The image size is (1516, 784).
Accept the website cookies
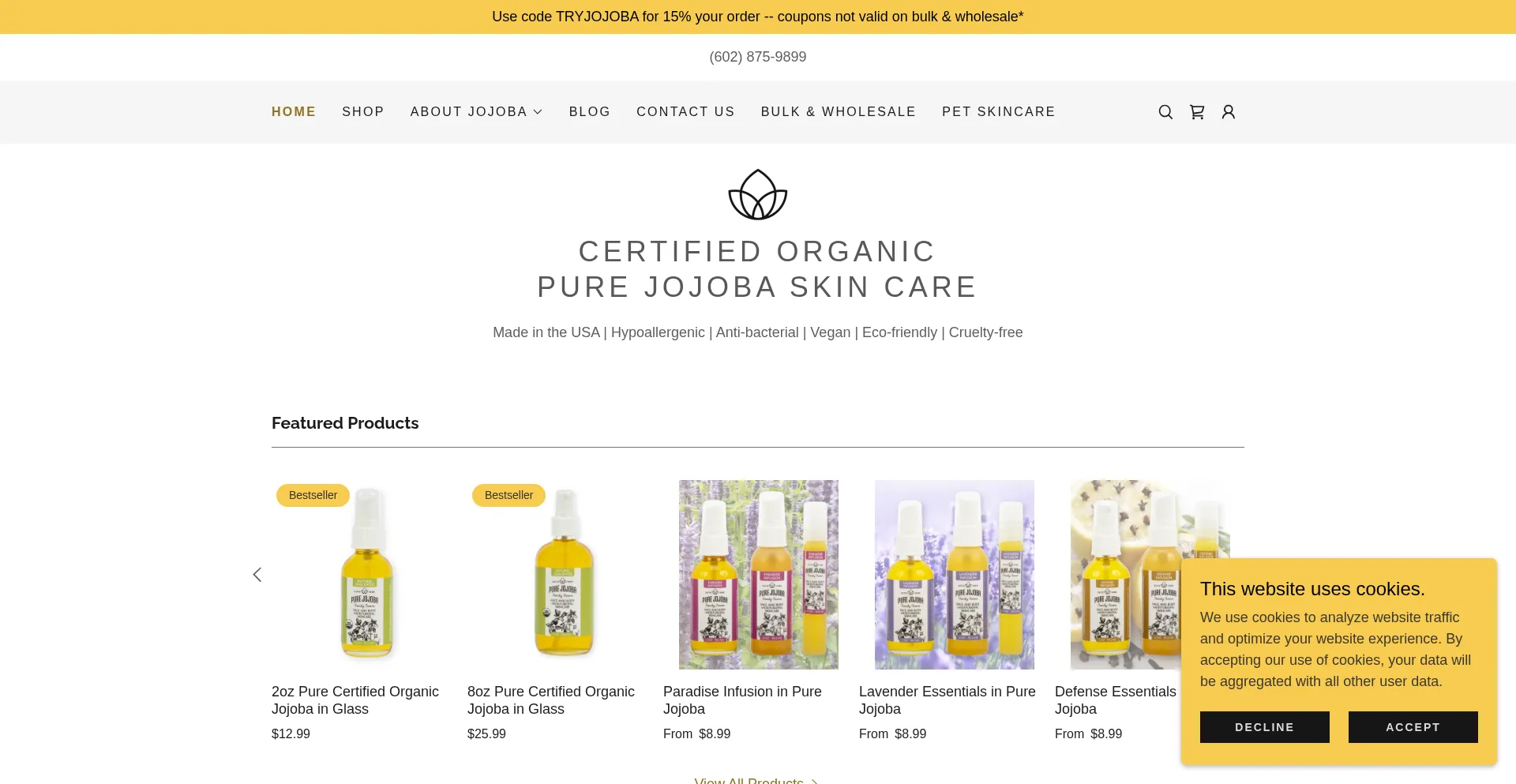[1413, 727]
